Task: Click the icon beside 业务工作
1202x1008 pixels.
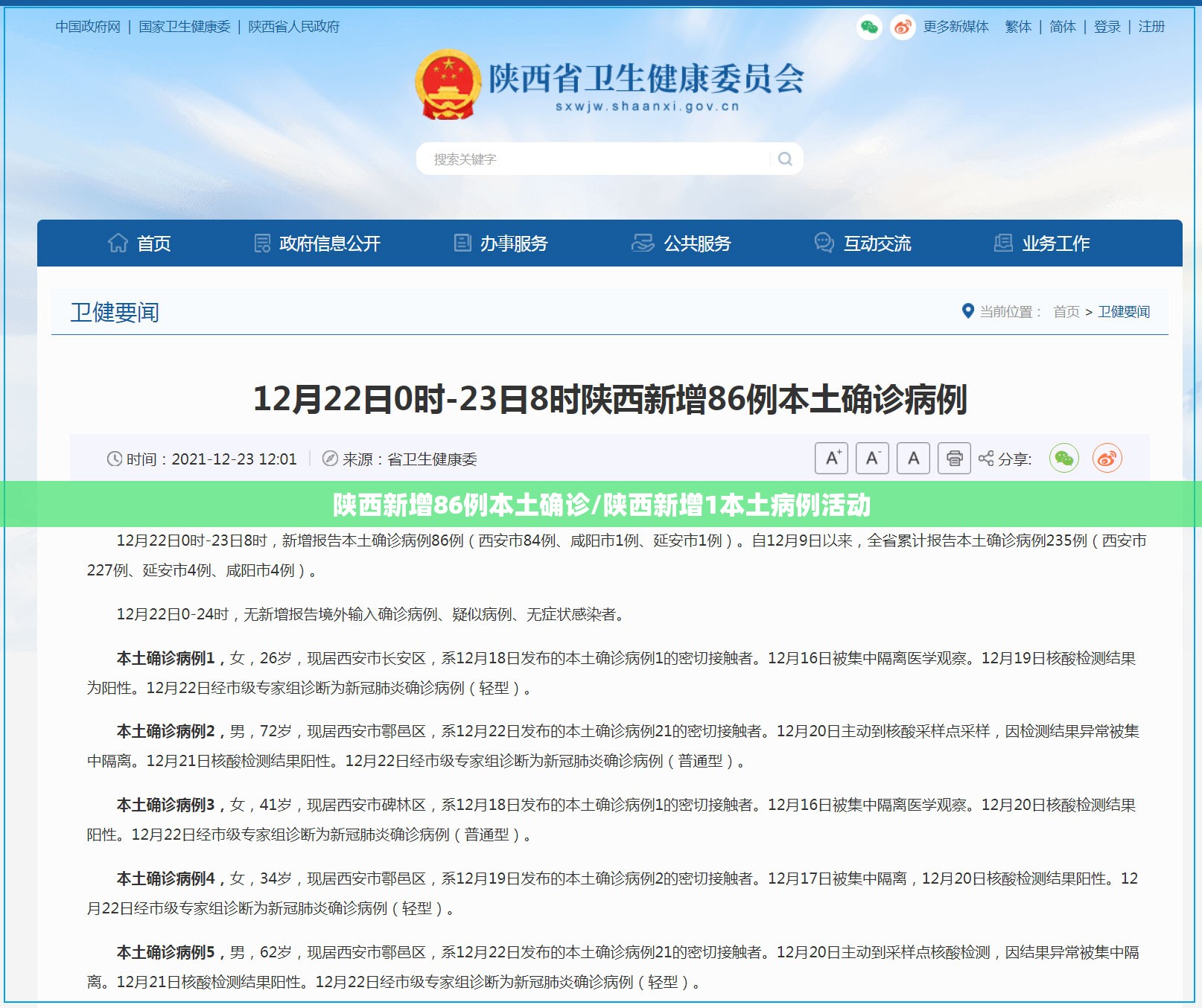Action: (1003, 243)
